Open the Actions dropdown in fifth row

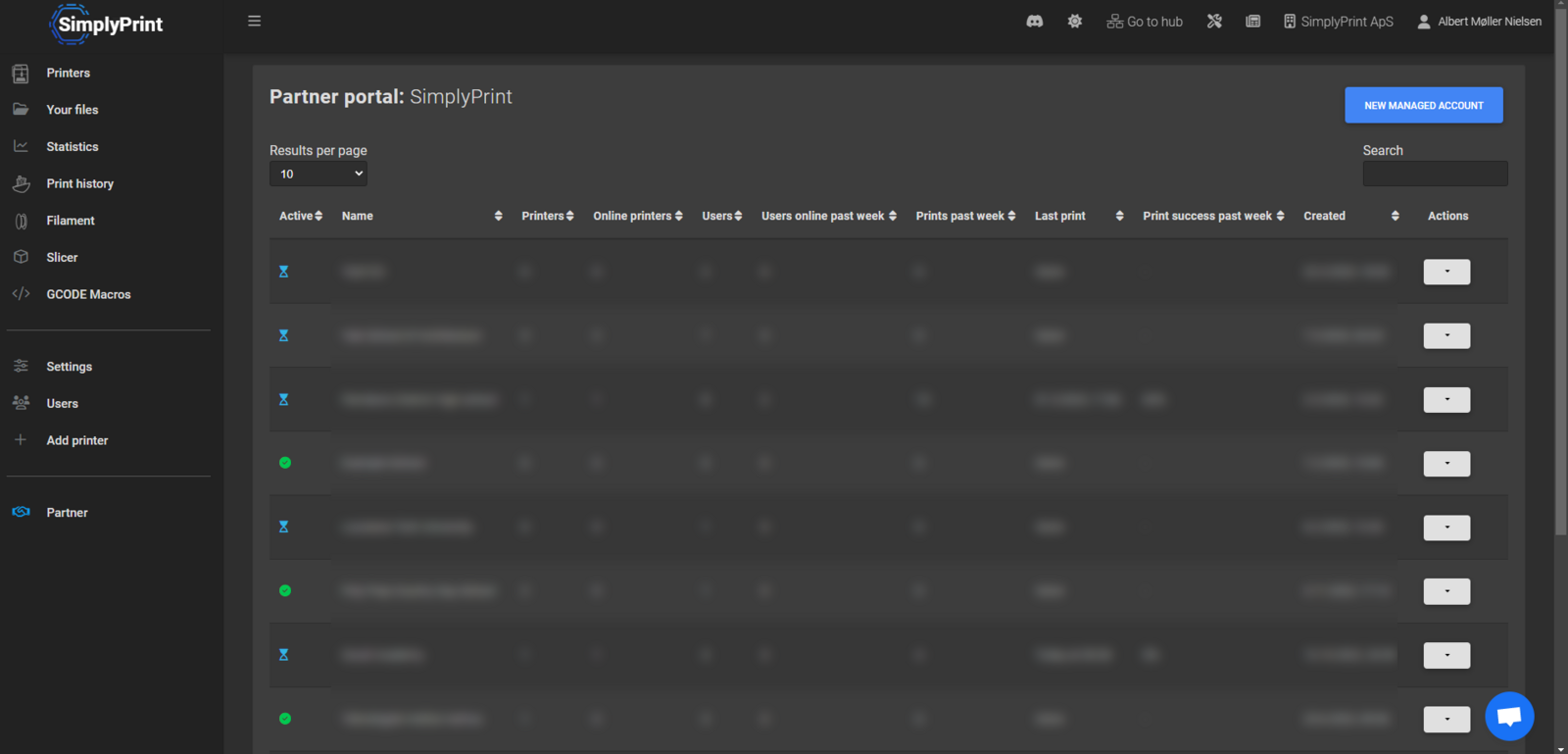coord(1446,528)
